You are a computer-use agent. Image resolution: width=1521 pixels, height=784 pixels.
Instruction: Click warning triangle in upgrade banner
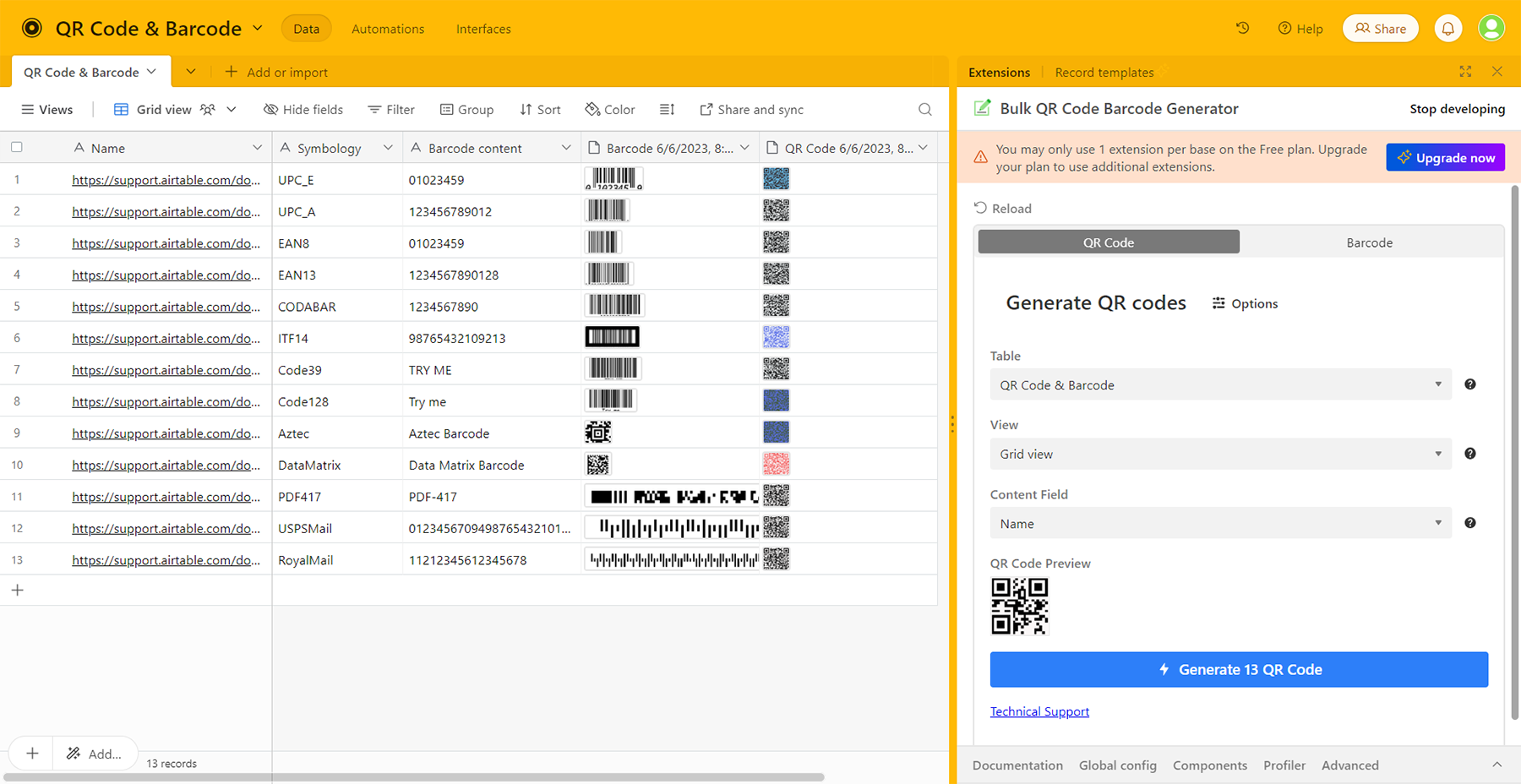point(980,157)
